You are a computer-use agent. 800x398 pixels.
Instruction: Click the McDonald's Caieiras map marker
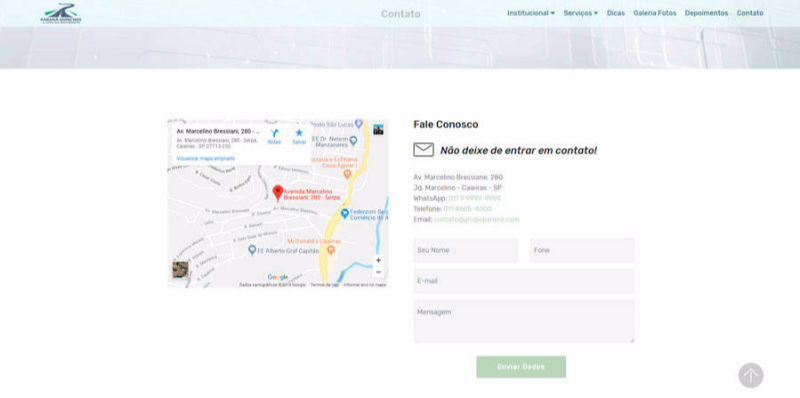click(331, 250)
